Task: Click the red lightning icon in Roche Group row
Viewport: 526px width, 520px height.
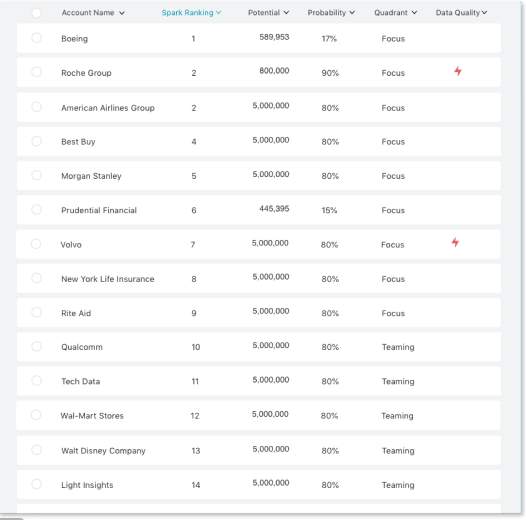Action: [x=458, y=71]
